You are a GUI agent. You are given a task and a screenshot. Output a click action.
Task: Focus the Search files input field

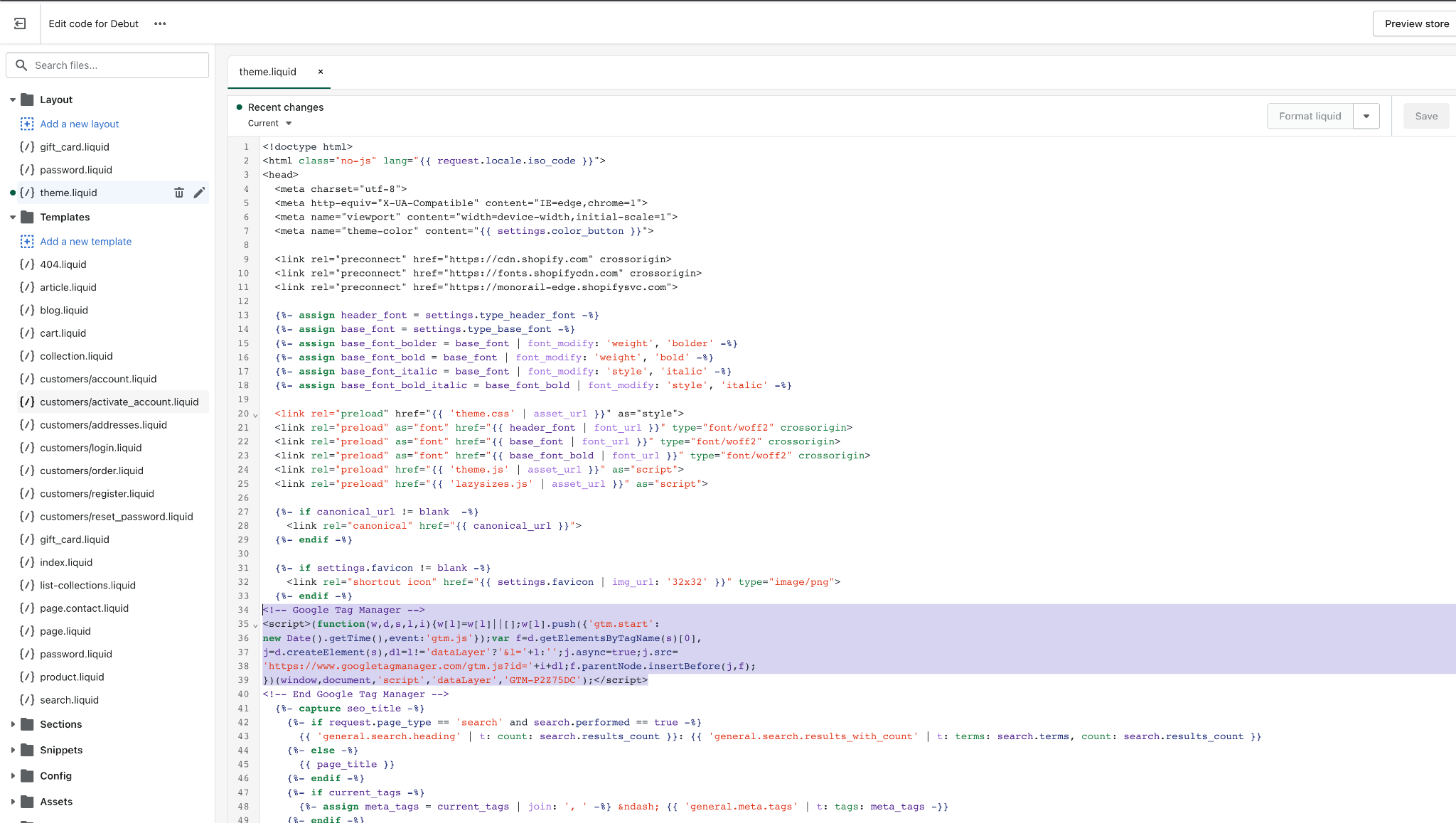pos(107,65)
